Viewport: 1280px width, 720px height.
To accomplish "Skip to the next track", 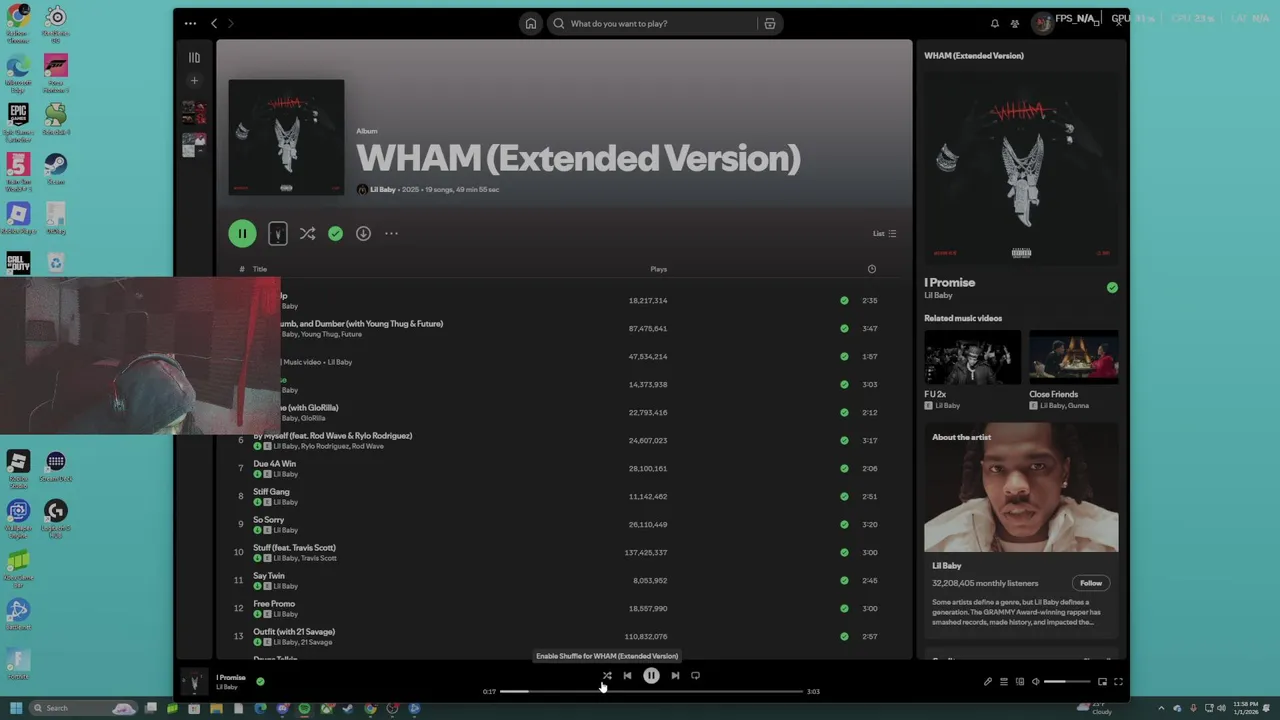I will pyautogui.click(x=675, y=676).
